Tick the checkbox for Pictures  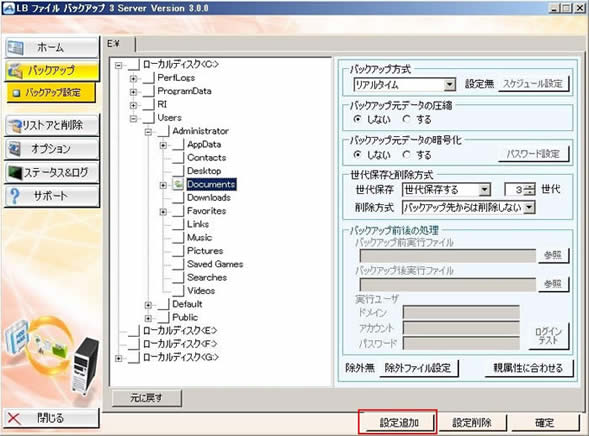[178, 251]
